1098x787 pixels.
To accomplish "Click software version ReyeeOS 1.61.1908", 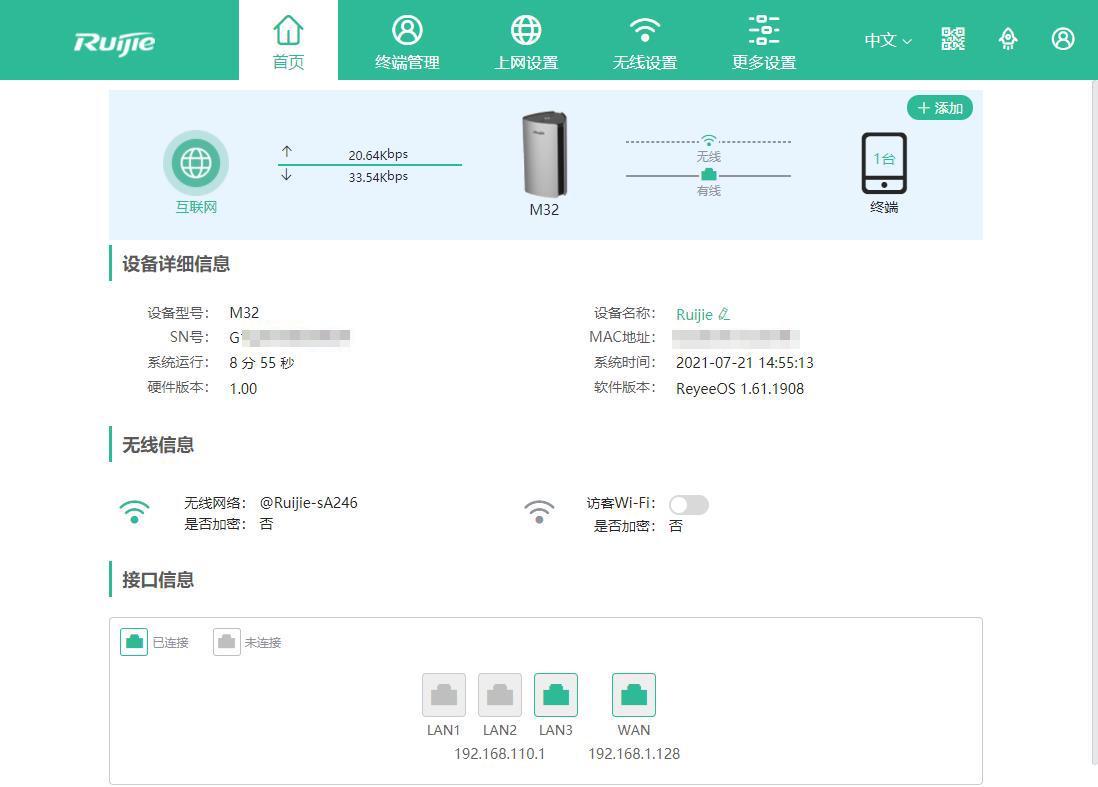I will (739, 389).
